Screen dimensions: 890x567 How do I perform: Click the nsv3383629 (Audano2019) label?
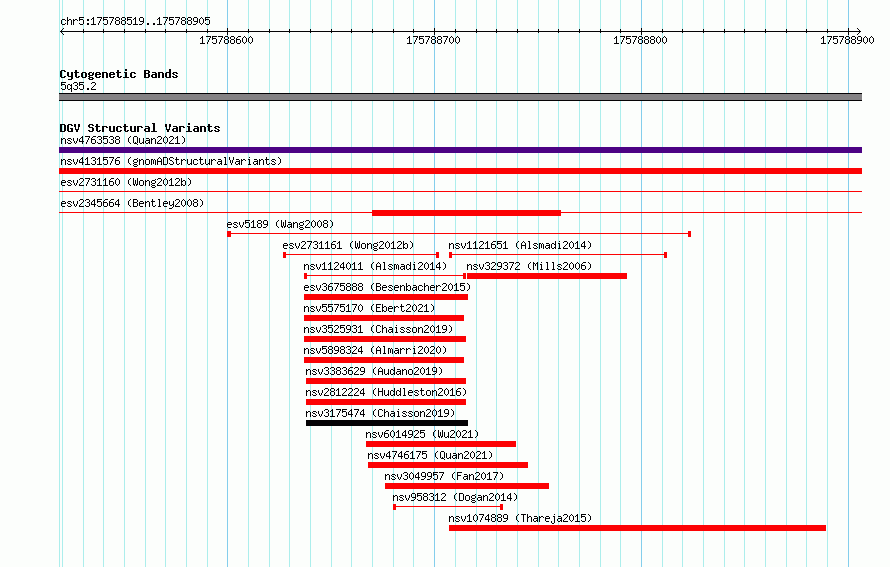374,371
